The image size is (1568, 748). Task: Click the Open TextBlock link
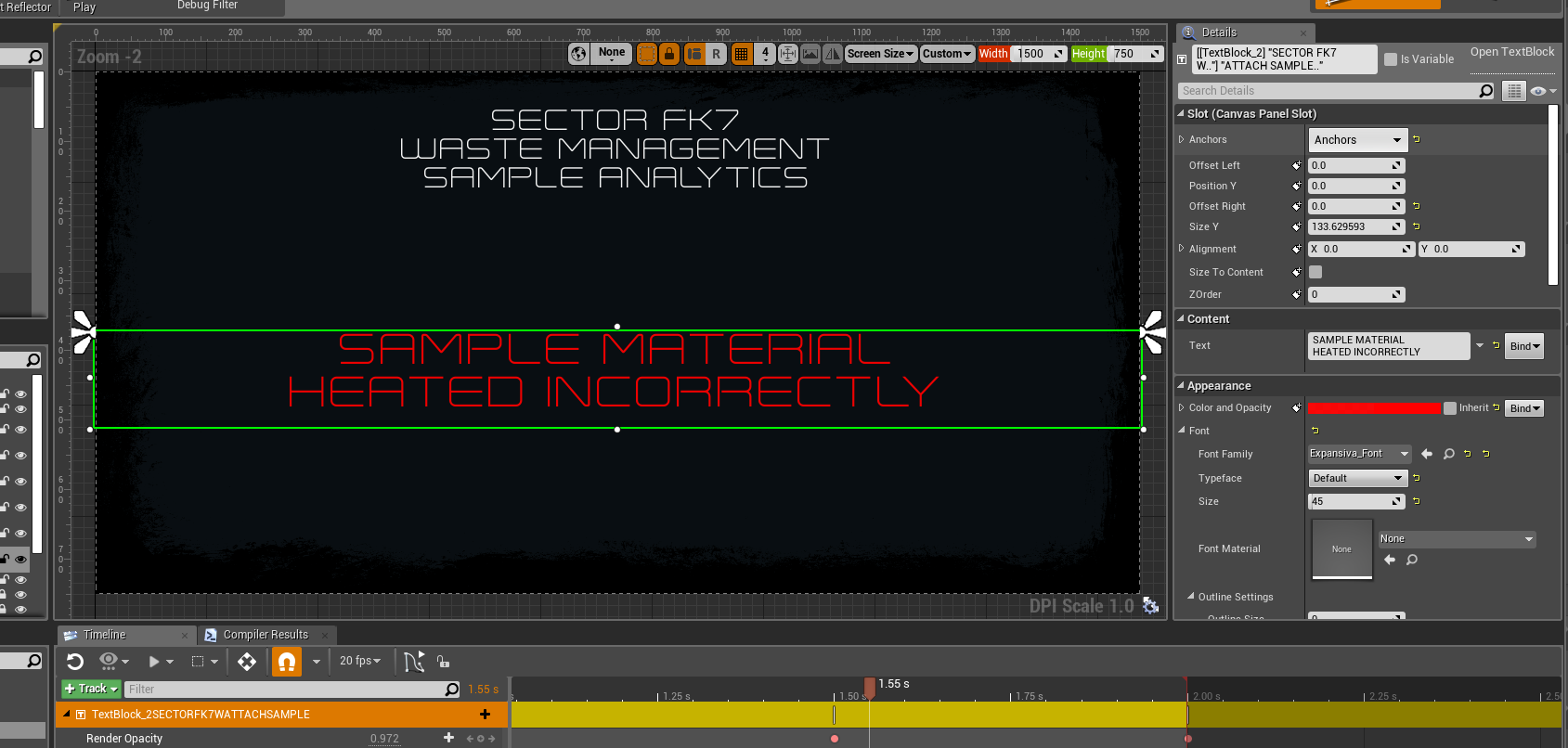pyautogui.click(x=1511, y=52)
